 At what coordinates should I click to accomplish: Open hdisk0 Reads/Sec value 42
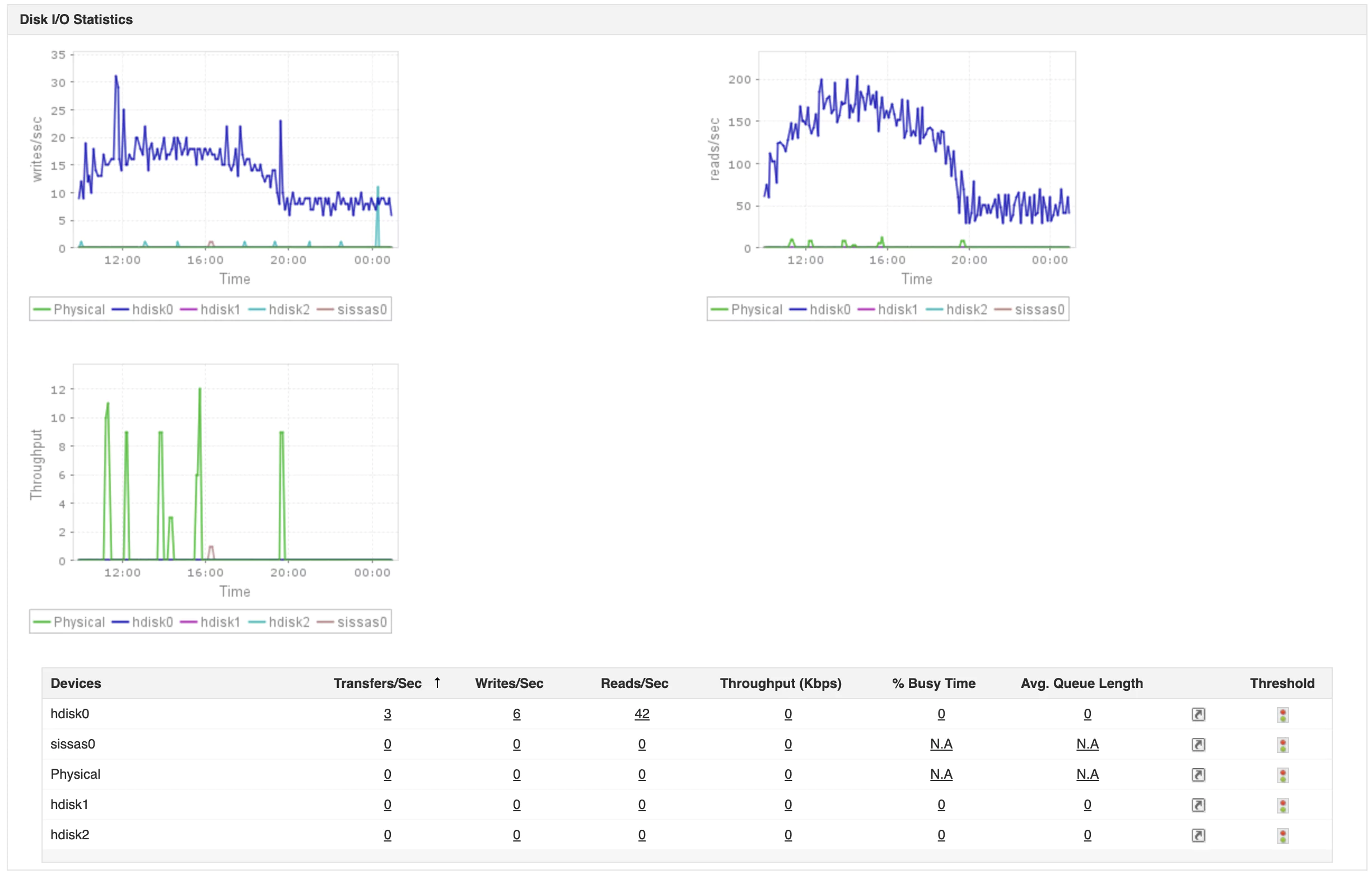tap(642, 714)
